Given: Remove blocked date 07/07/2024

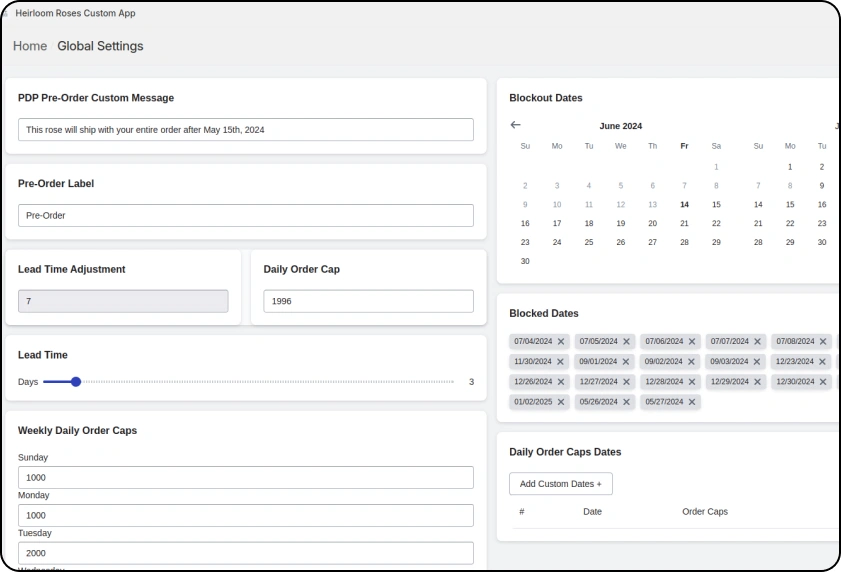Looking at the screenshot, I should tap(757, 341).
